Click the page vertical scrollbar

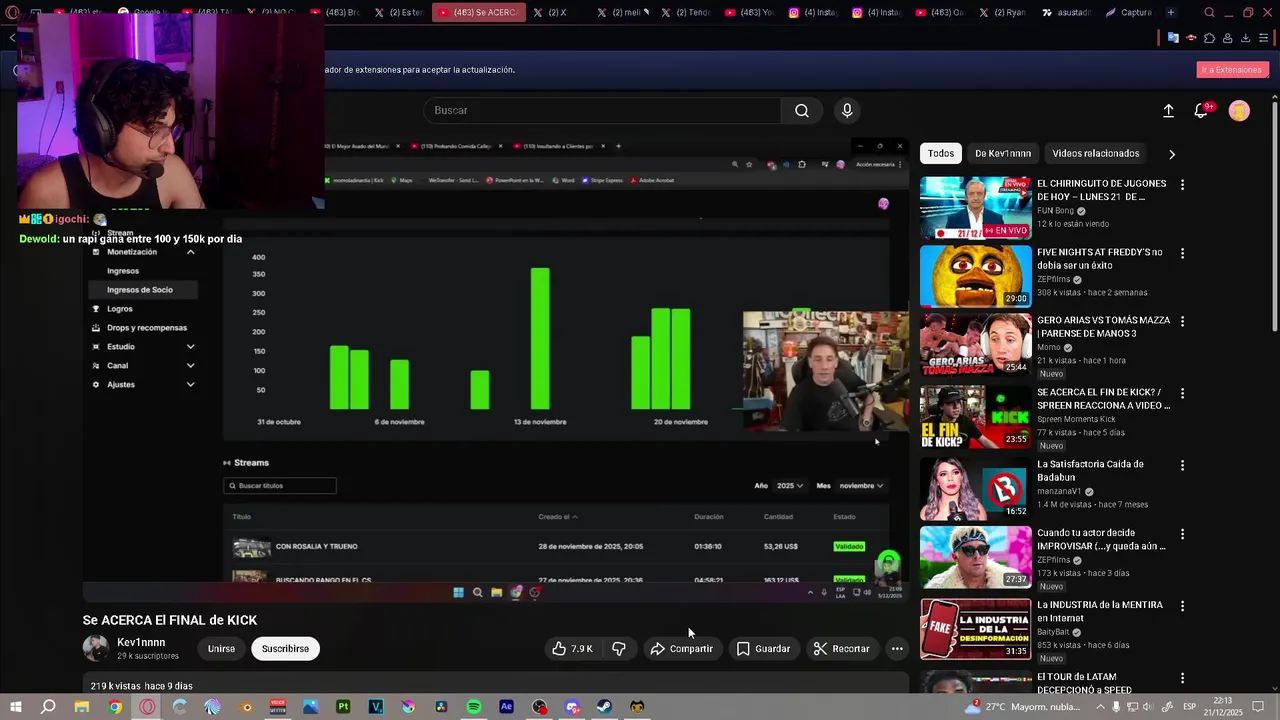click(1274, 215)
